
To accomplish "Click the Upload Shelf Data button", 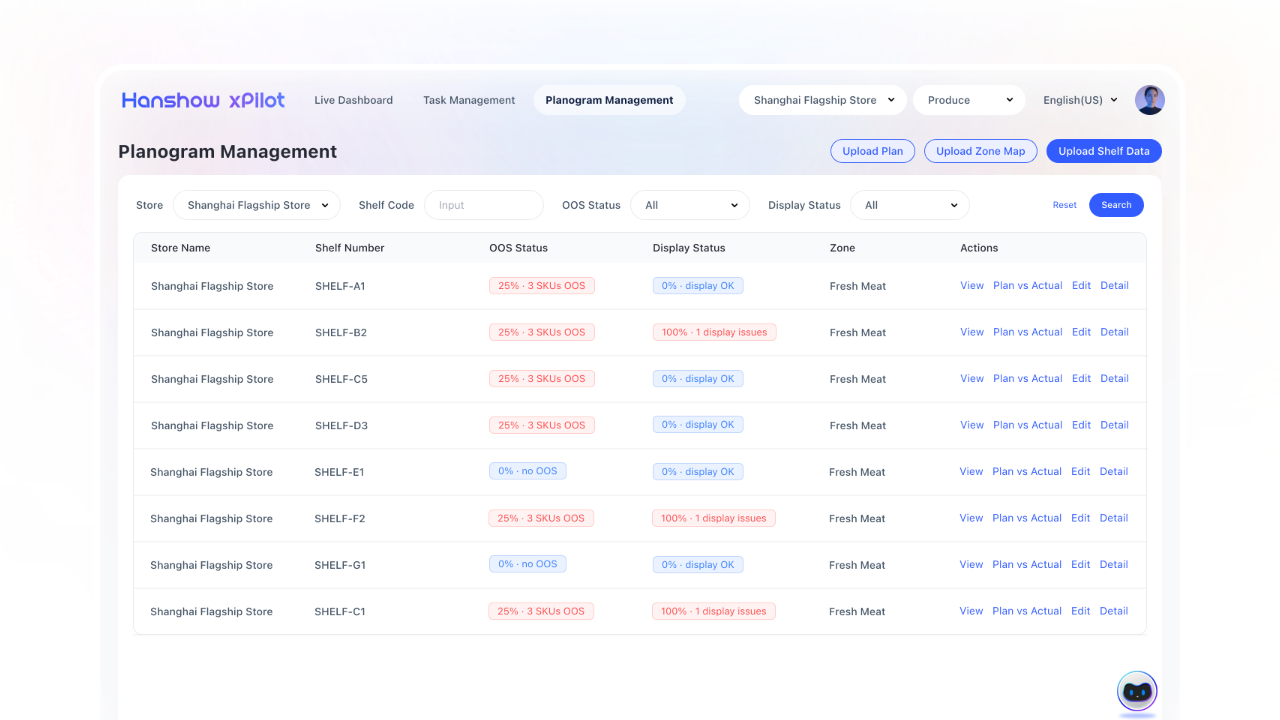I will pyautogui.click(x=1104, y=151).
